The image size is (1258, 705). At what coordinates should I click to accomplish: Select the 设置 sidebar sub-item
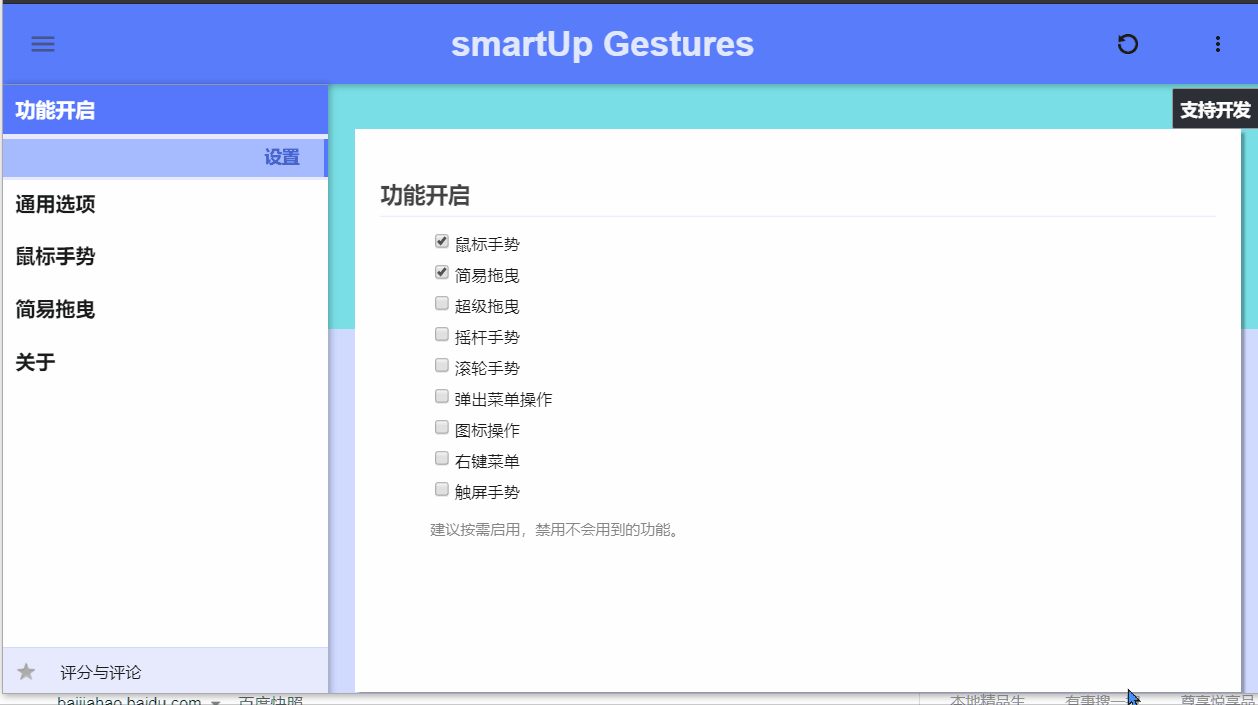tap(165, 158)
